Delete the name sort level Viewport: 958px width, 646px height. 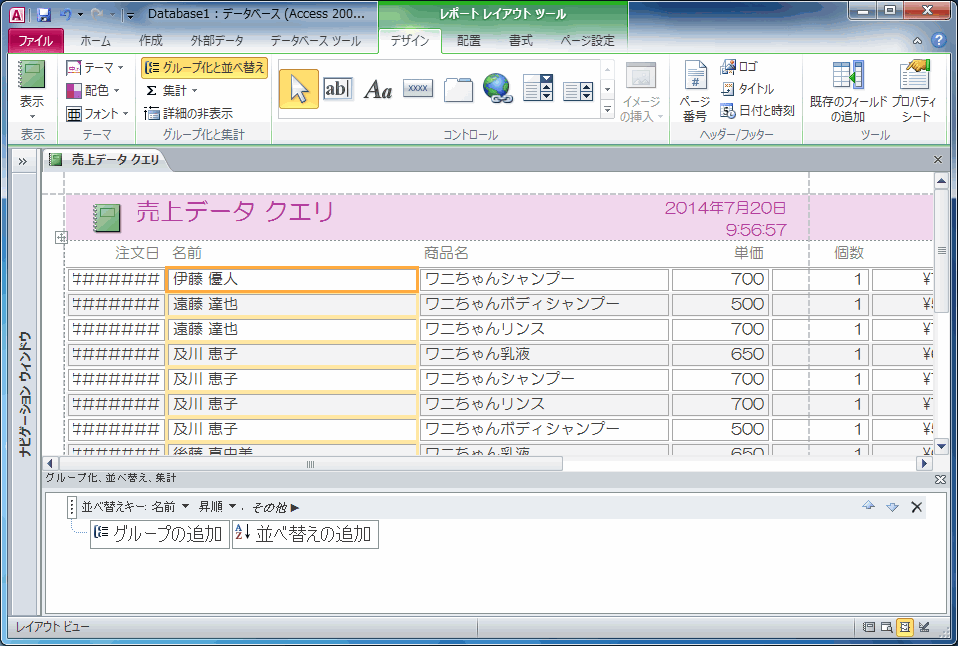coord(916,507)
